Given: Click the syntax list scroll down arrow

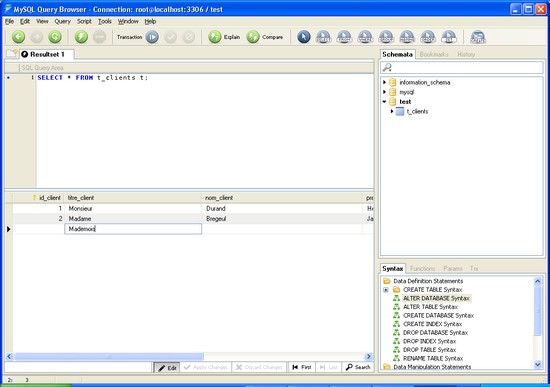Looking at the screenshot, I should point(537,365).
